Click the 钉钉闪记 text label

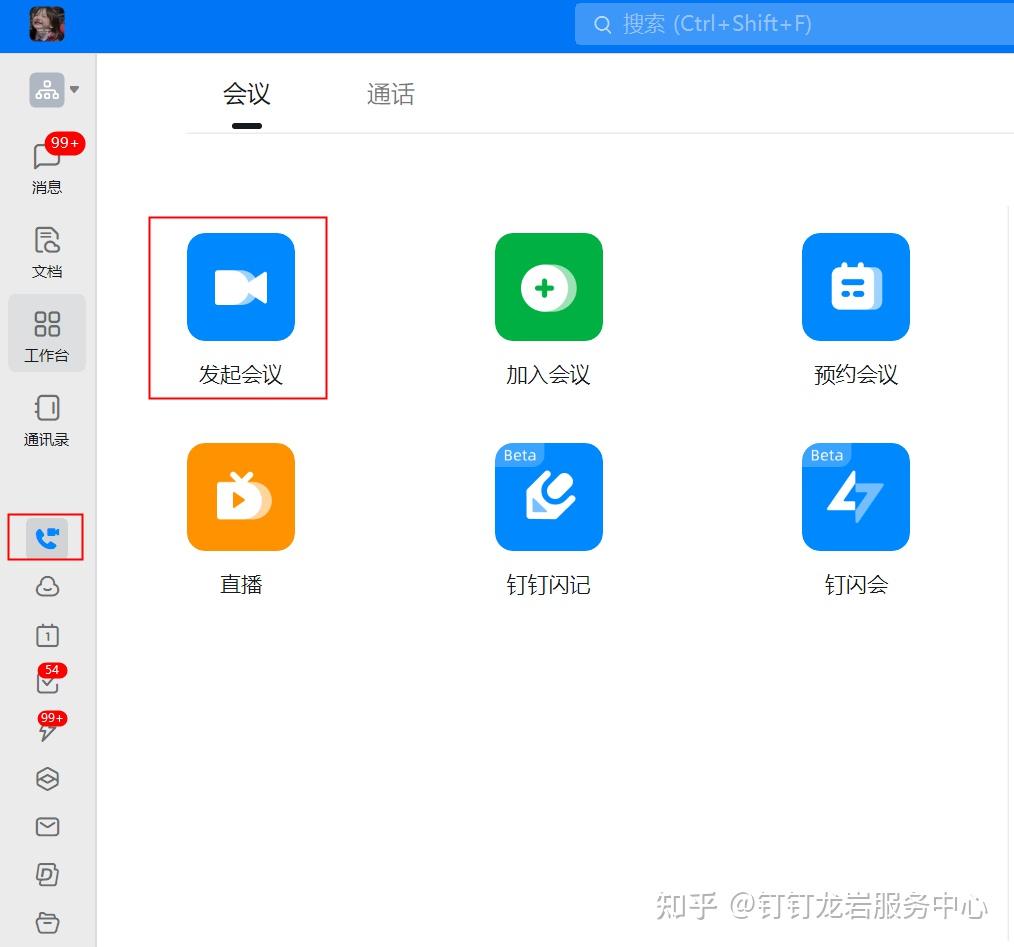(548, 585)
